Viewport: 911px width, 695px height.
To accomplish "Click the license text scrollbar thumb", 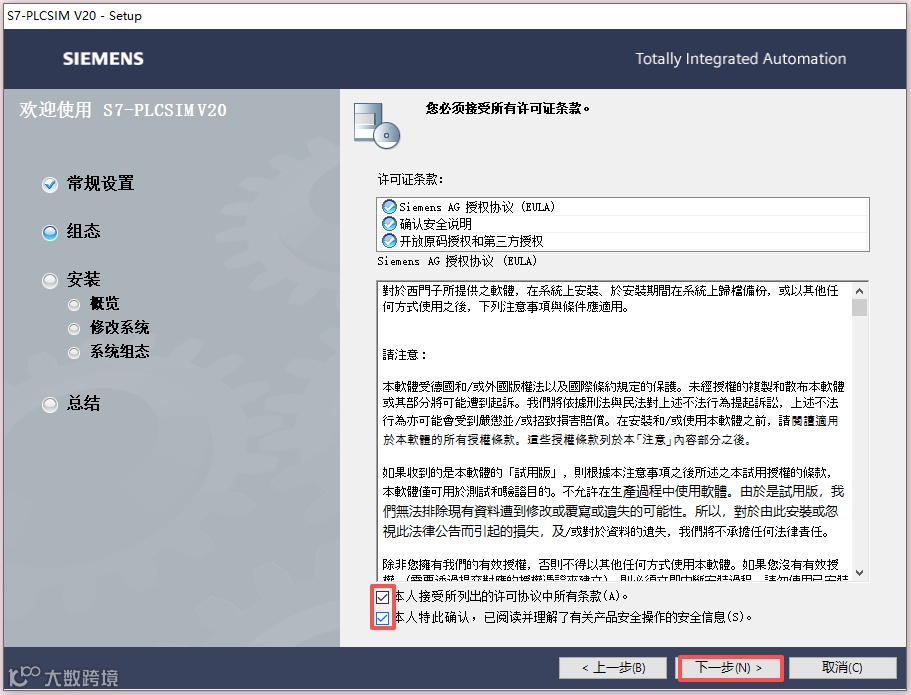I will coord(860,307).
